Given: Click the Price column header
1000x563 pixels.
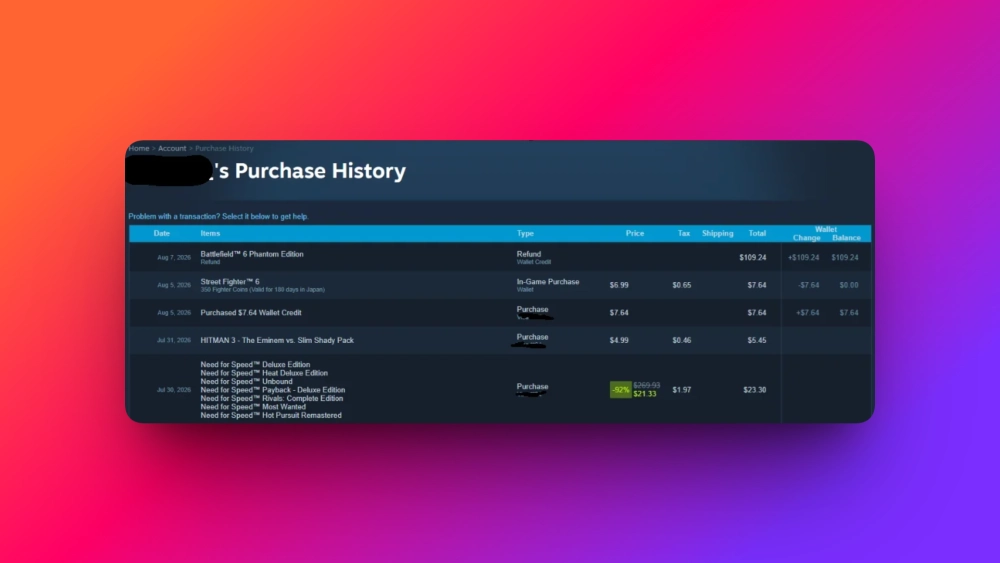Looking at the screenshot, I should click(635, 233).
